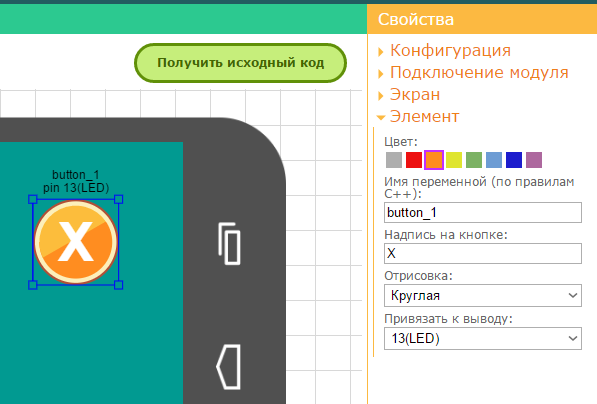Open the Привязать к выводу dropdown
This screenshot has width=597, height=404.
(483, 339)
